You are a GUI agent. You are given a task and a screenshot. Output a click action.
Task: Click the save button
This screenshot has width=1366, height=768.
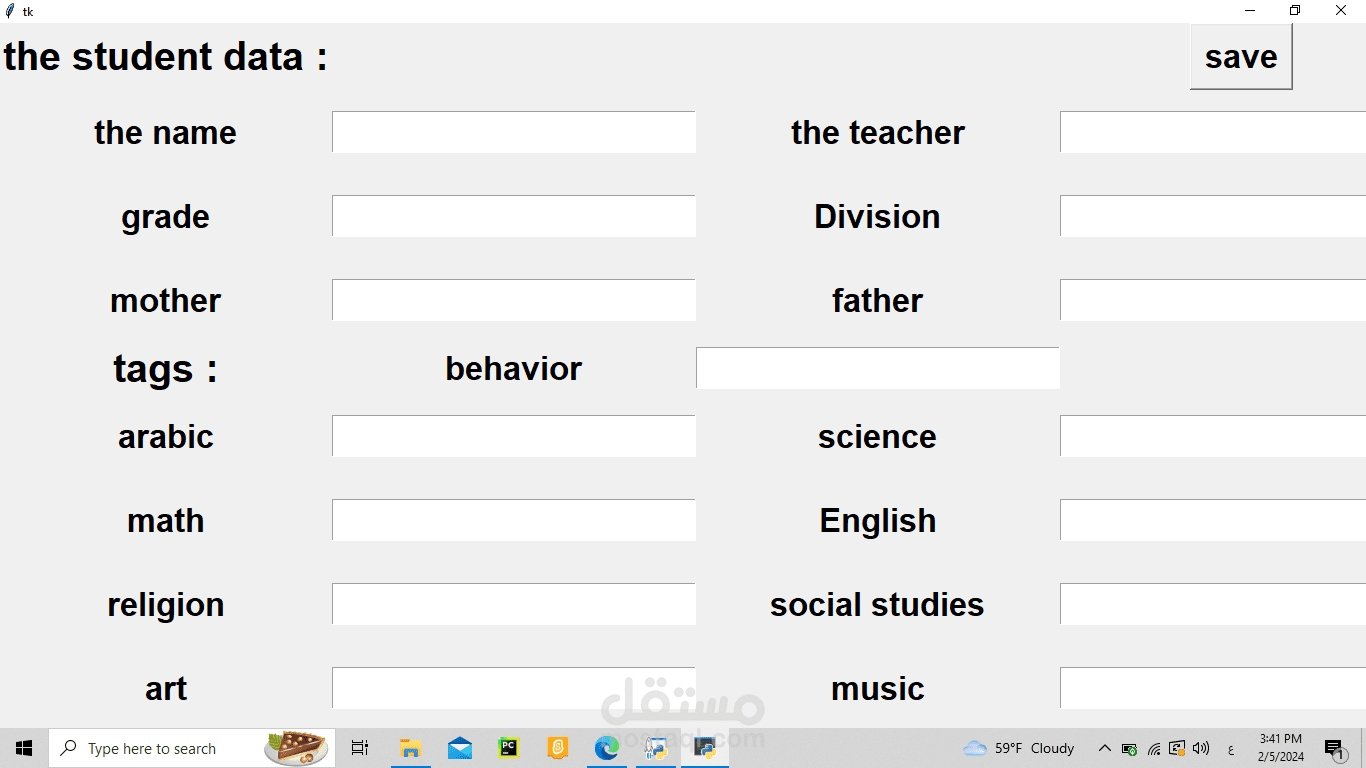[x=1240, y=57]
